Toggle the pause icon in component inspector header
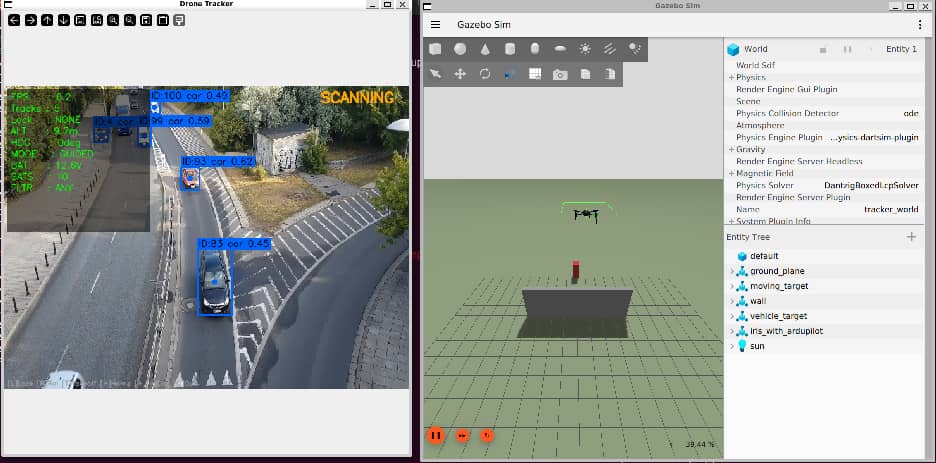936x463 pixels. pos(847,49)
